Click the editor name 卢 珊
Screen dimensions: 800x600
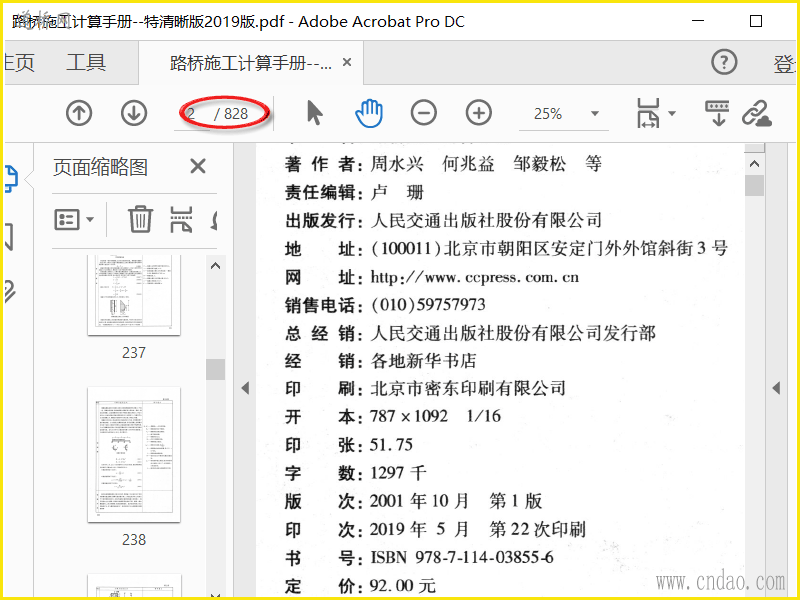pos(397,192)
